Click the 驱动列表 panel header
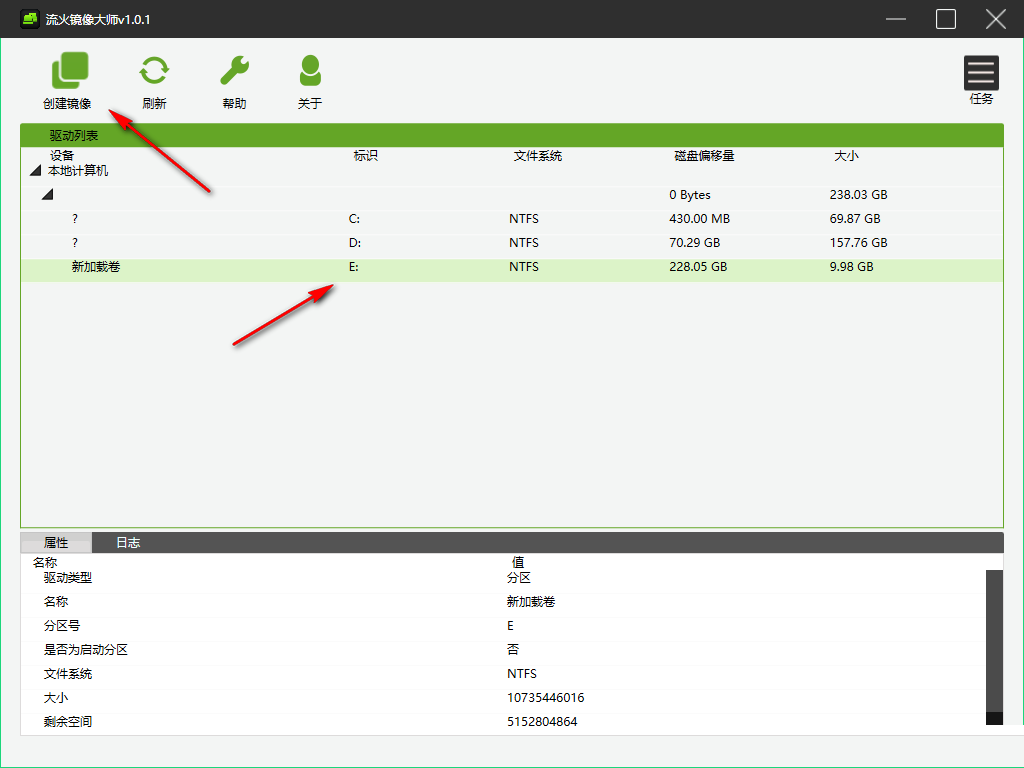 (x=512, y=135)
